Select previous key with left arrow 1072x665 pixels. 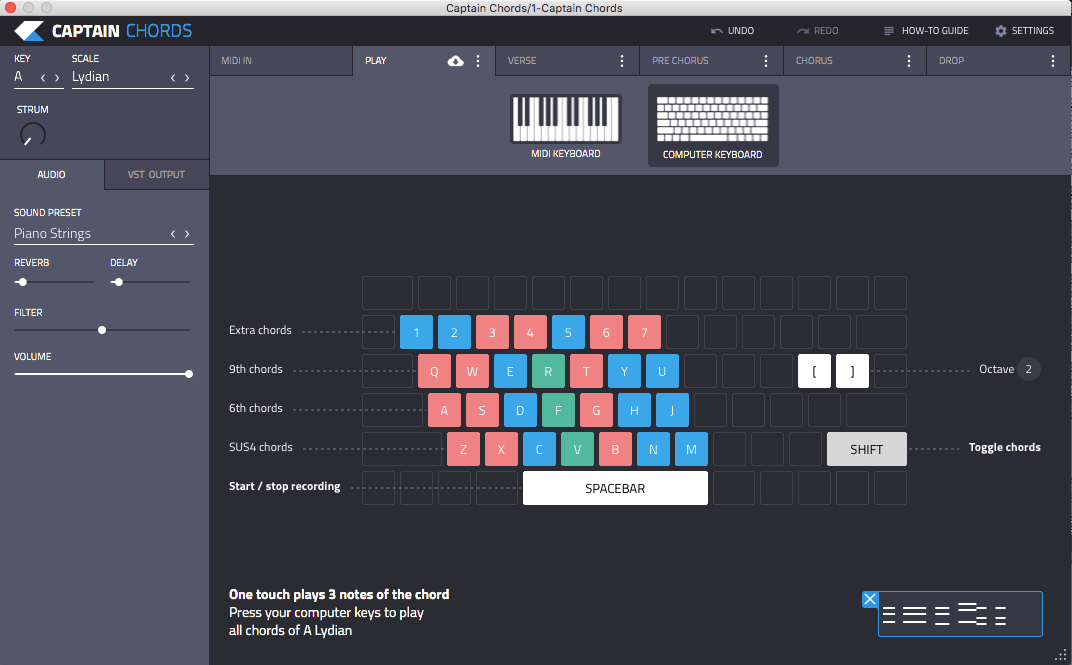43,78
